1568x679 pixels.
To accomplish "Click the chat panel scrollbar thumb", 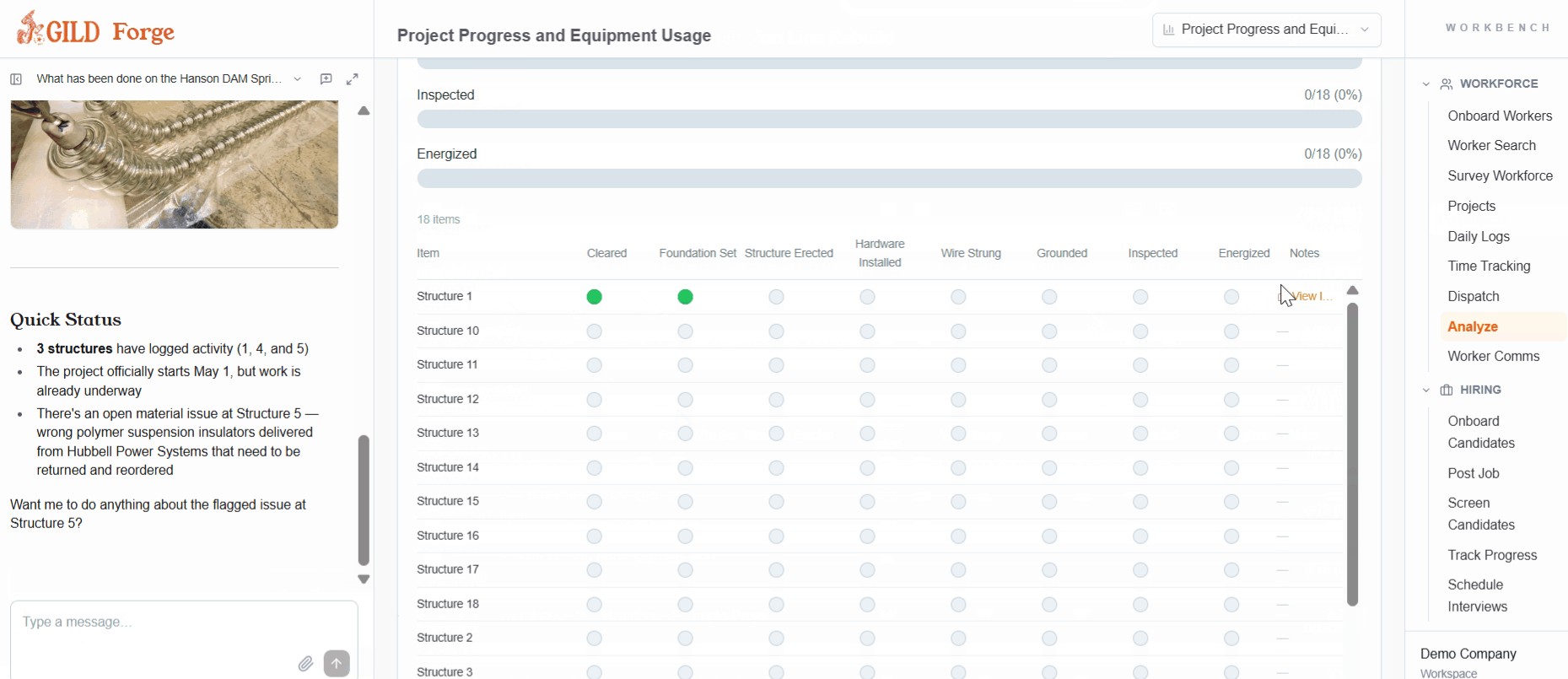I will coord(364,500).
